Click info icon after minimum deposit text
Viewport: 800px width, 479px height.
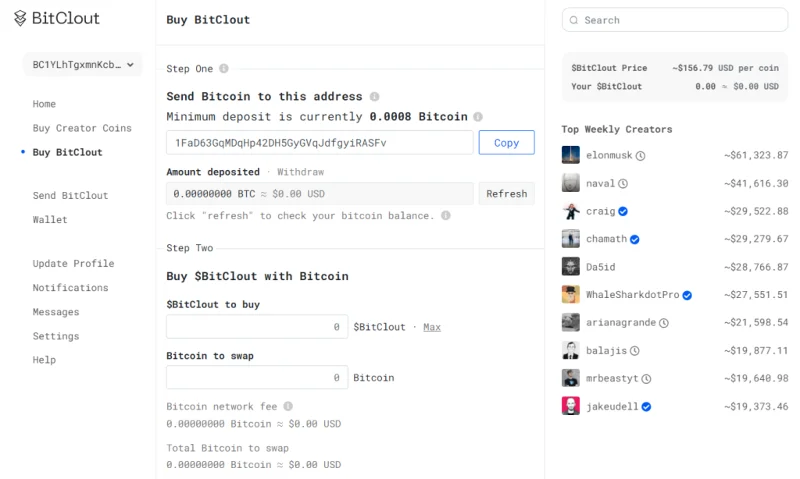478,117
